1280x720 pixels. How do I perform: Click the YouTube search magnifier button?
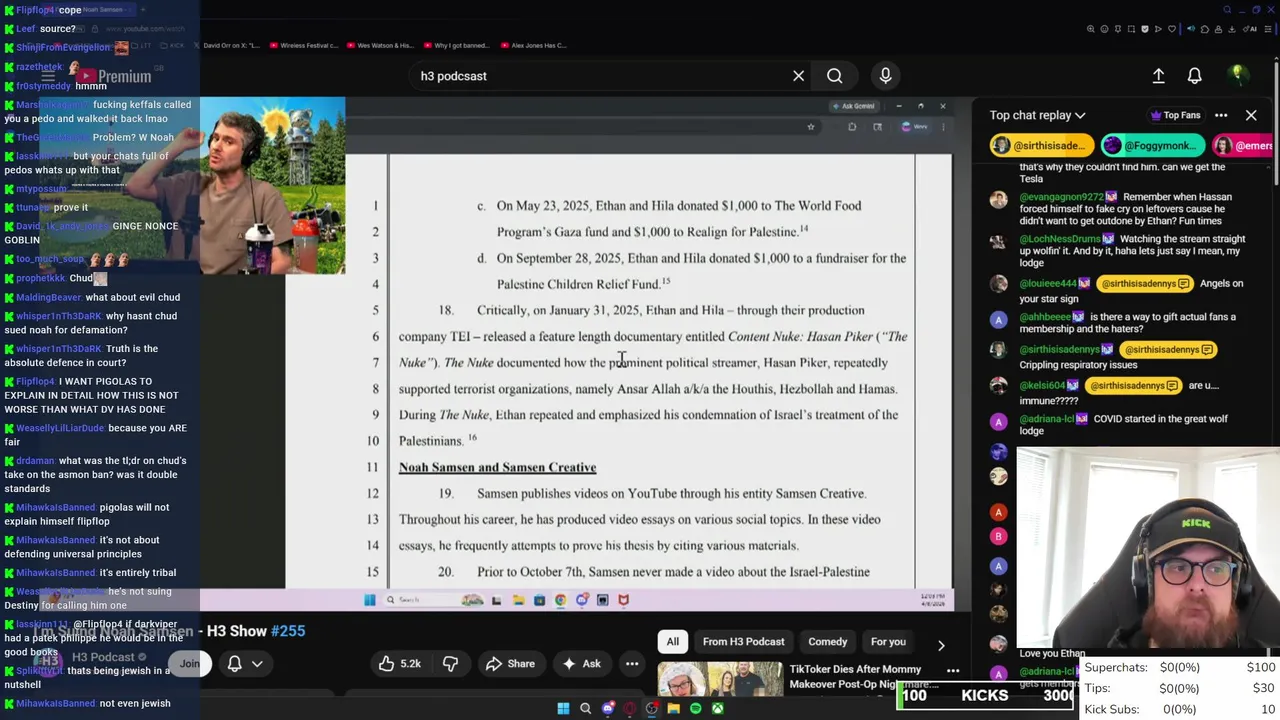pos(834,76)
